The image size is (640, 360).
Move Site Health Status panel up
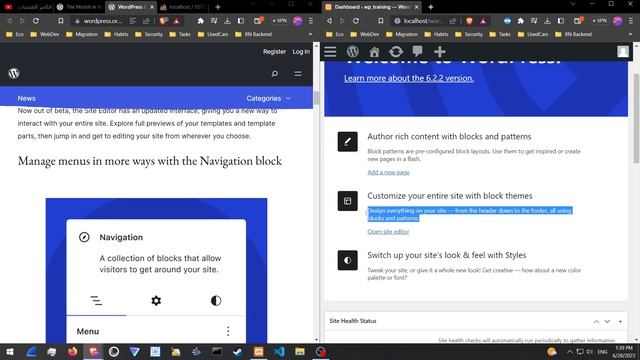[x=596, y=322]
